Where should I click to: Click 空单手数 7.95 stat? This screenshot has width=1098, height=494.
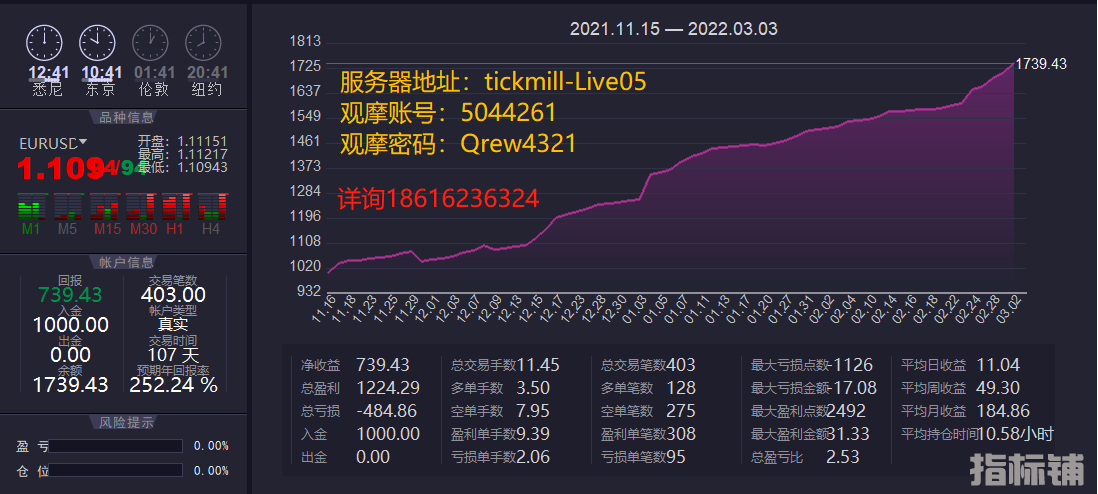coord(500,411)
